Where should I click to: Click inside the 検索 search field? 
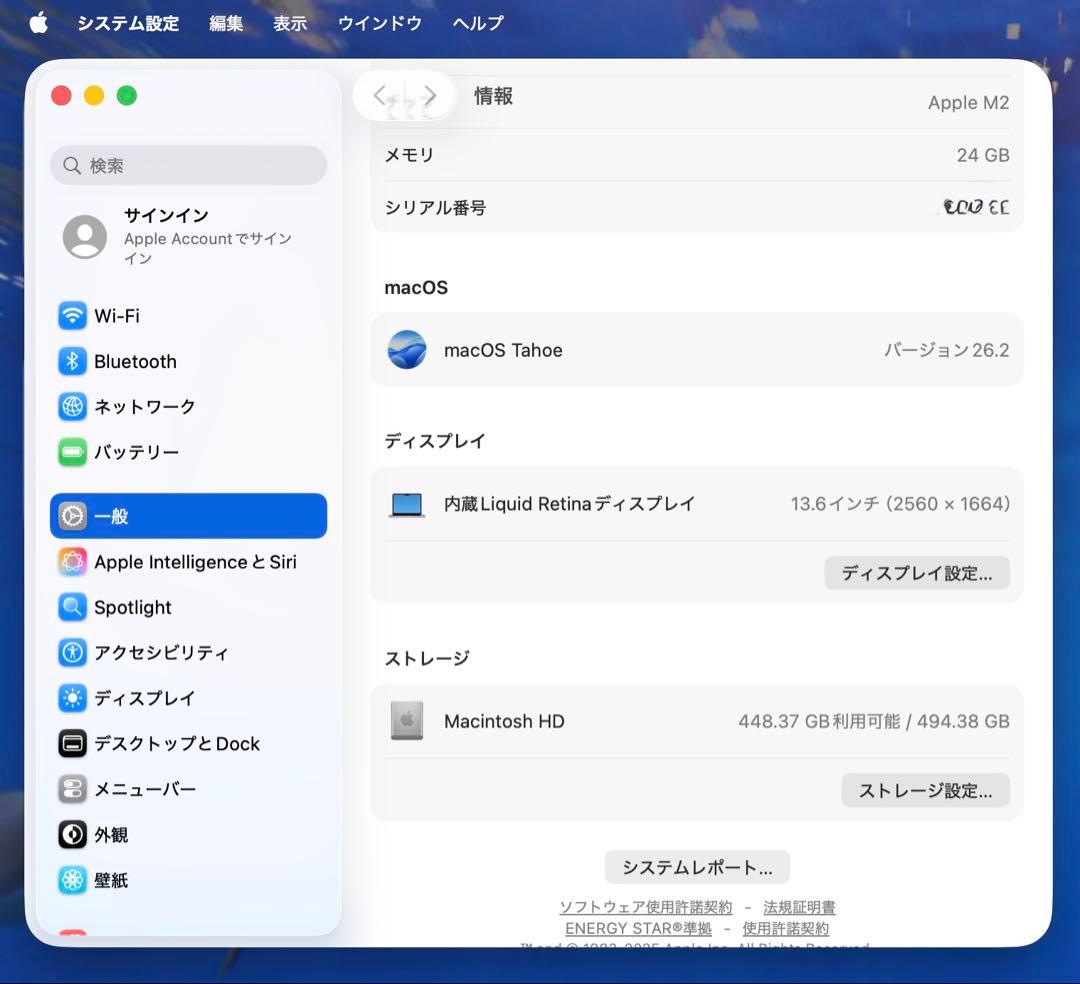[x=188, y=165]
